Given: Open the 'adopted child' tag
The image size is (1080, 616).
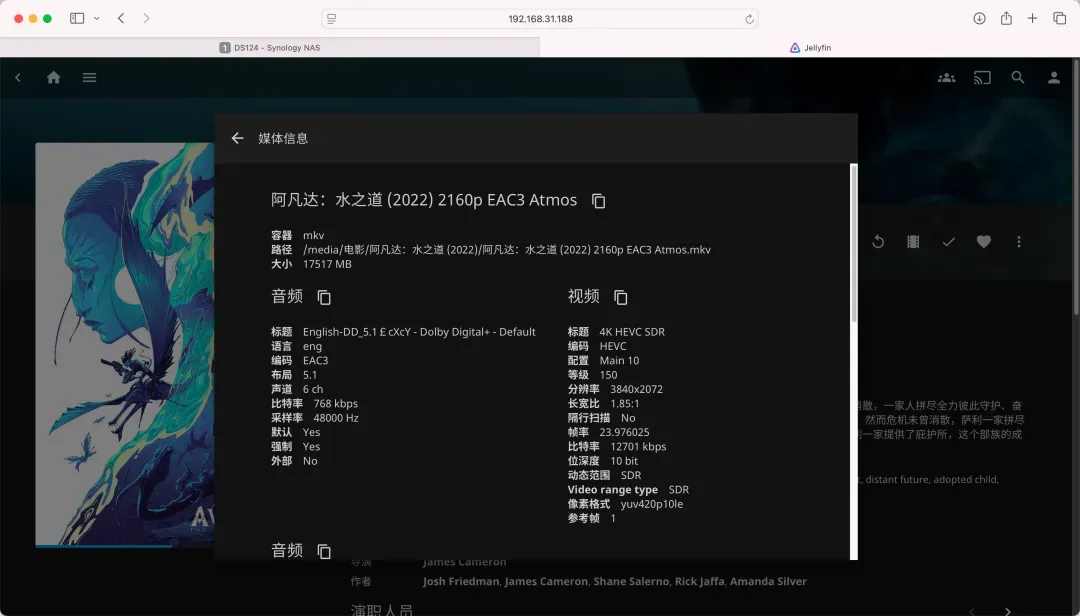Looking at the screenshot, I should click(x=965, y=480).
